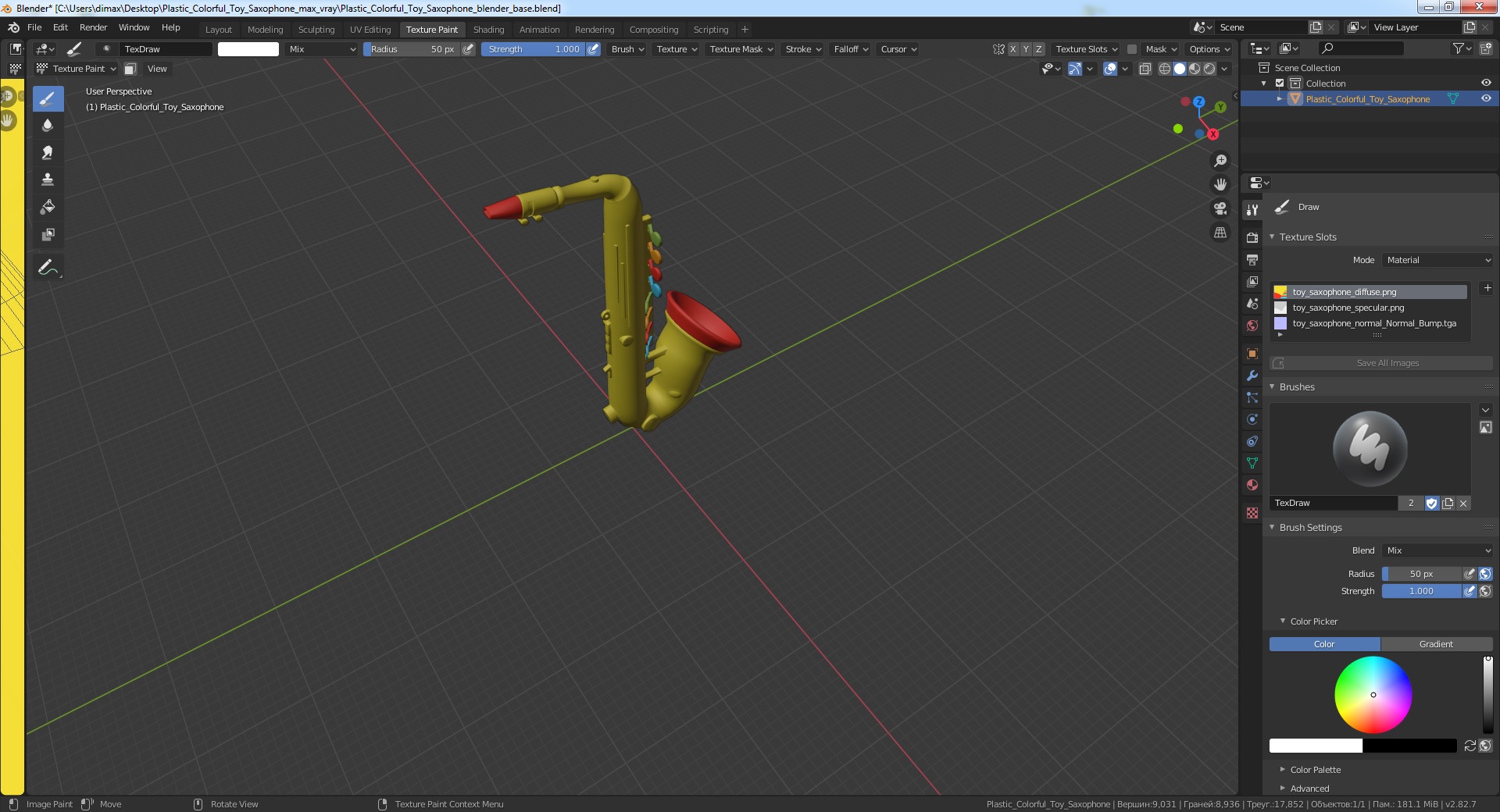Screen dimensions: 1500x812
Task: Click Save All Images button
Action: coord(1381,363)
